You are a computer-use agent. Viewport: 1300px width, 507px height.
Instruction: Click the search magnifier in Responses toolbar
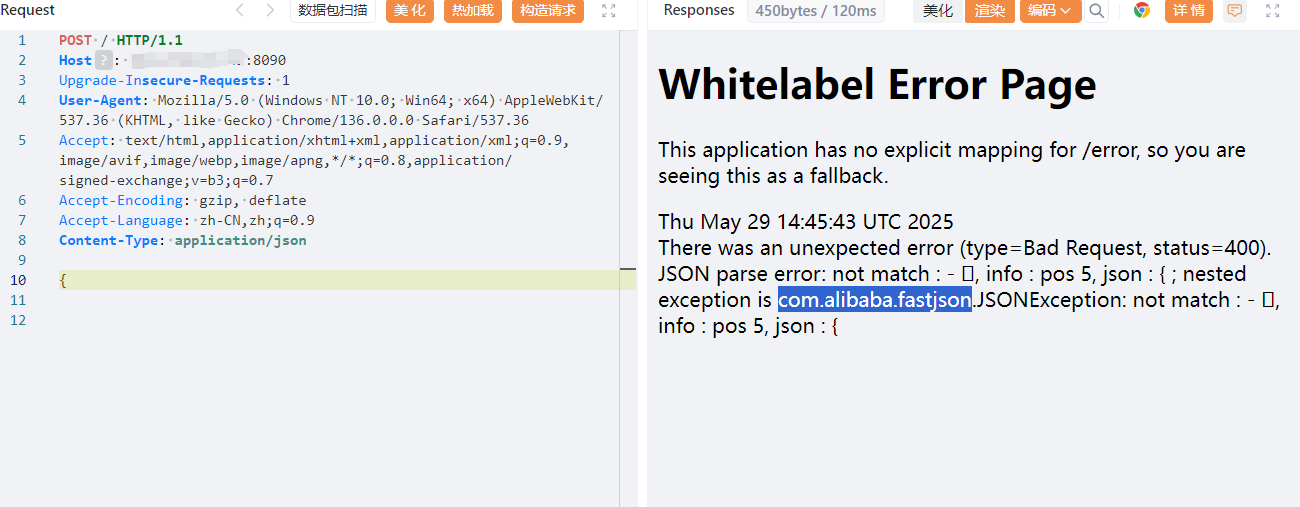tap(1097, 11)
